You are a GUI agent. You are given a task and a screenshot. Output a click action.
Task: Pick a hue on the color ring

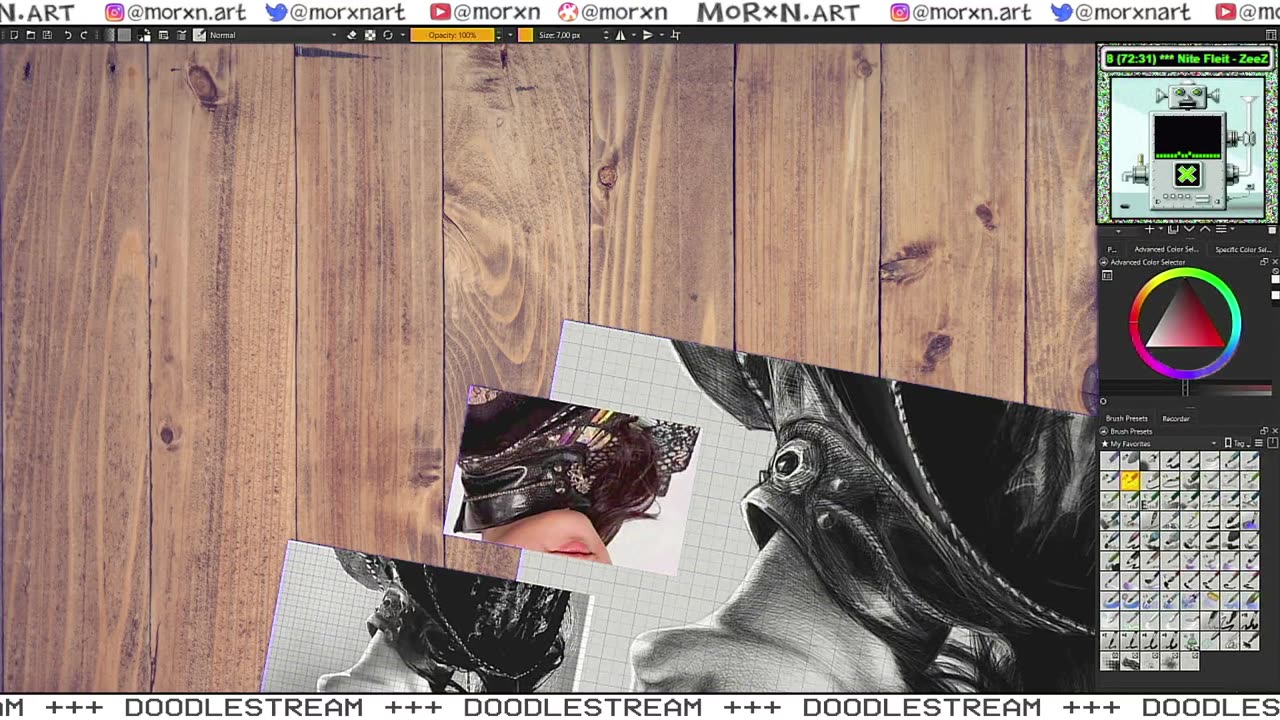1185,275
